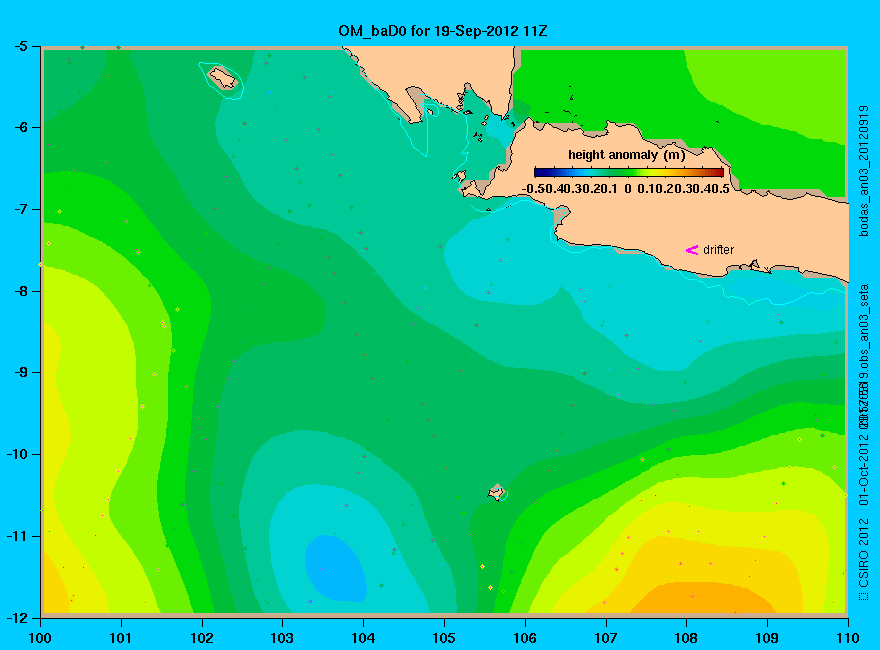Viewport: 880px width, 650px height.
Task: Click the x-axis label 110
Action: click(x=848, y=638)
